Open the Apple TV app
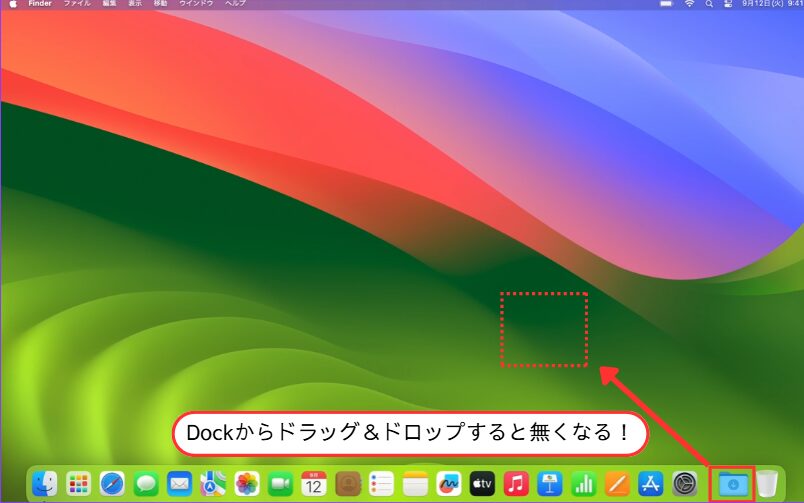804x503 pixels. click(482, 484)
